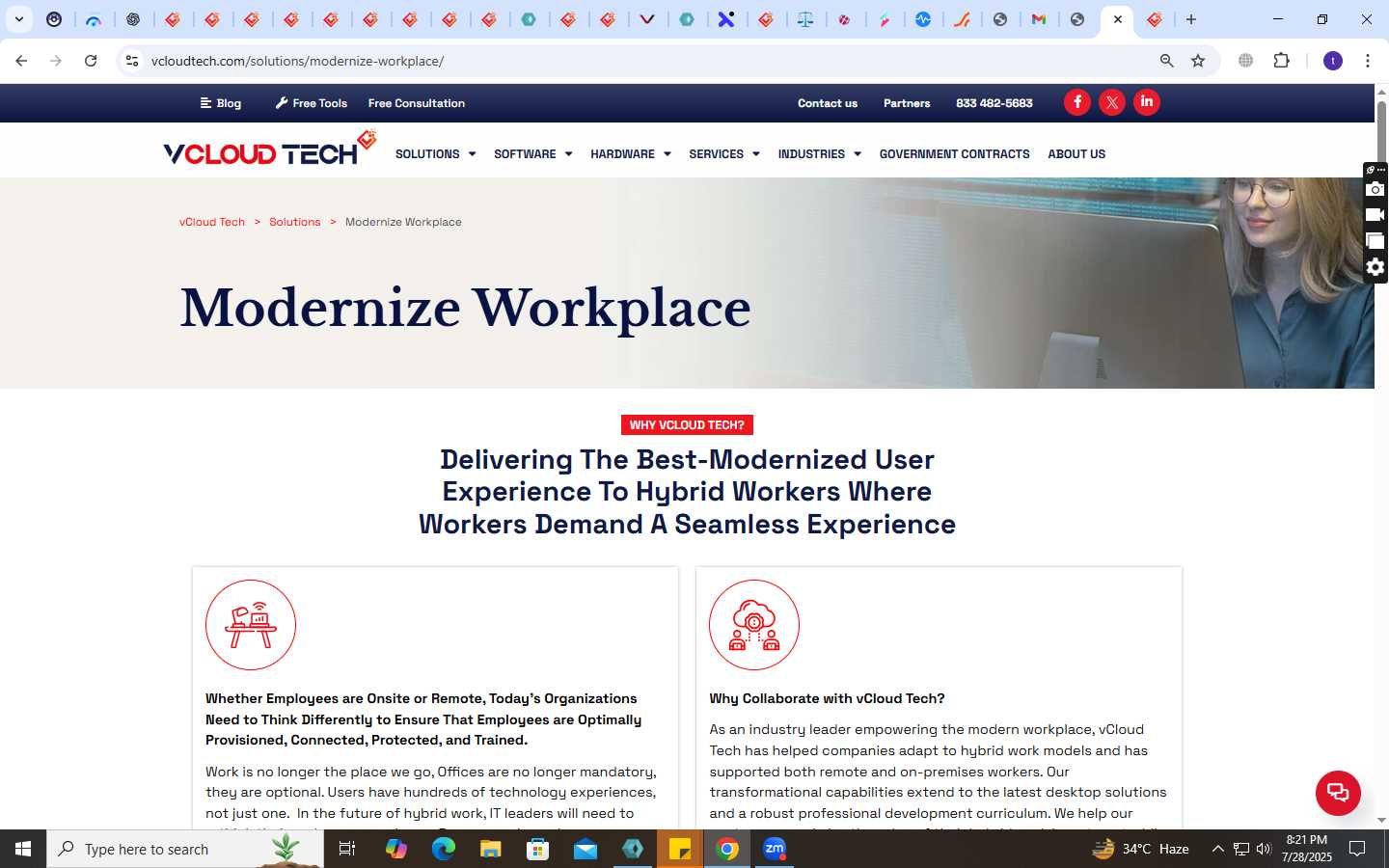Expand the SOFTWARE menu
Image resolution: width=1389 pixels, height=868 pixels.
tap(532, 154)
